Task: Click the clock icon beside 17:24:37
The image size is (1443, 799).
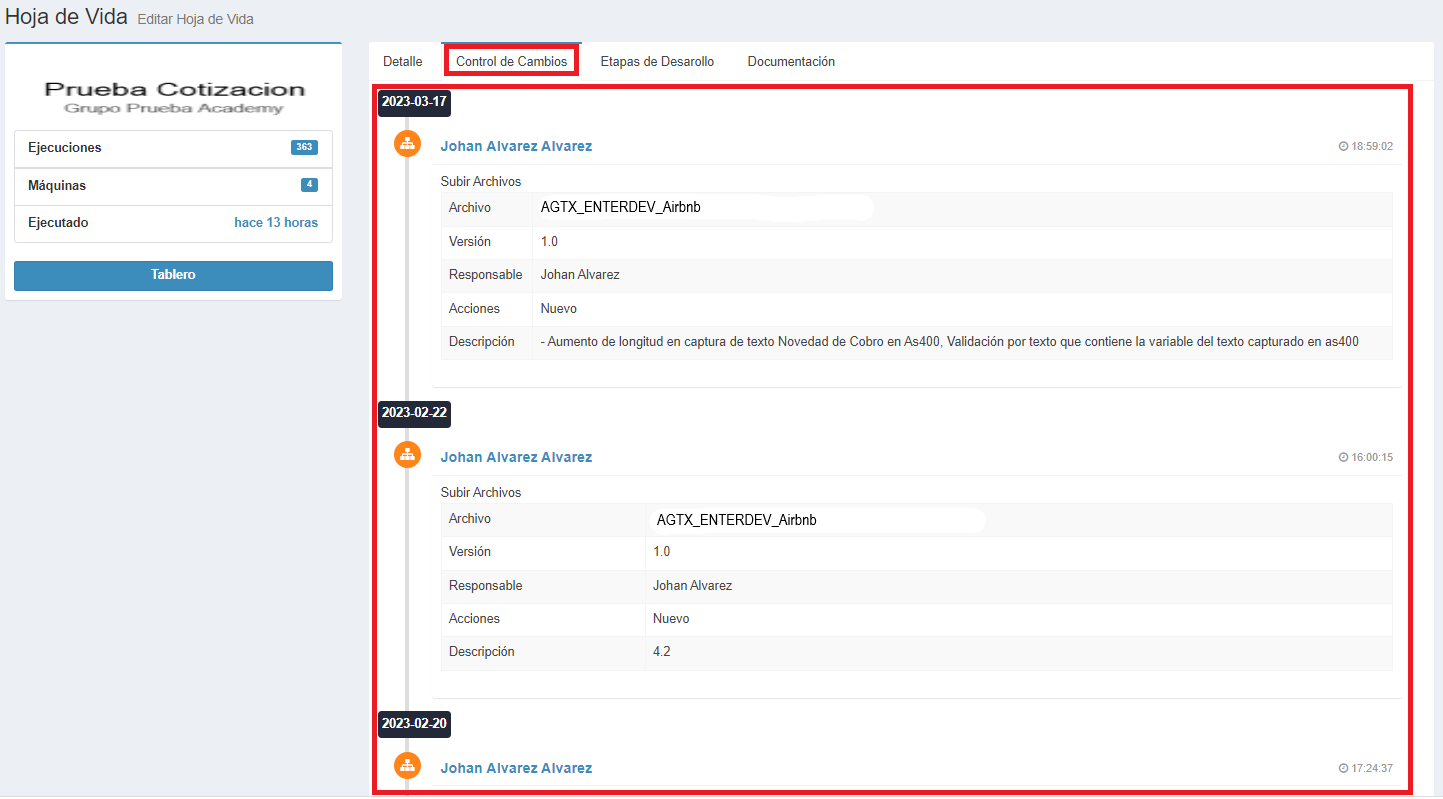Action: point(1343,768)
